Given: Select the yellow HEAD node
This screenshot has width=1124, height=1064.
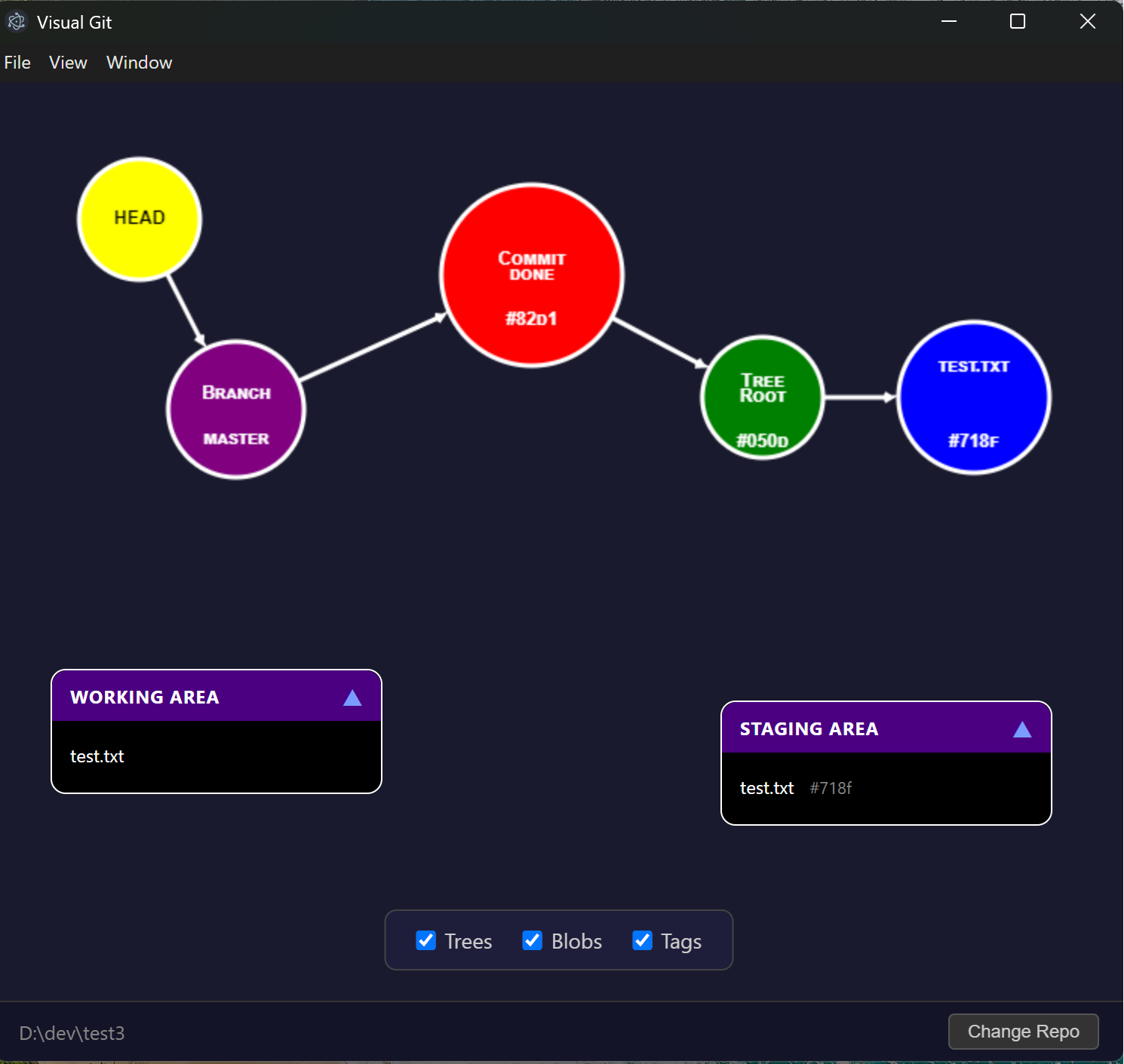Looking at the screenshot, I should pyautogui.click(x=139, y=219).
